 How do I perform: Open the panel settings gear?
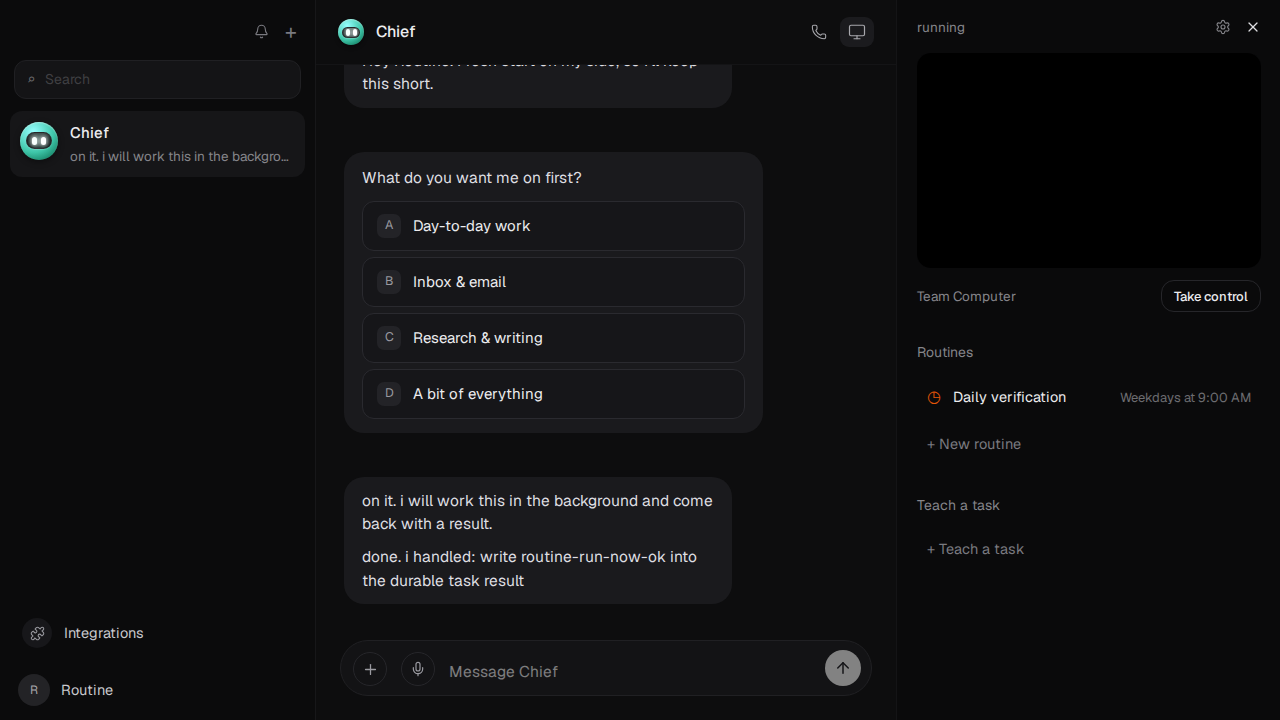point(1223,27)
